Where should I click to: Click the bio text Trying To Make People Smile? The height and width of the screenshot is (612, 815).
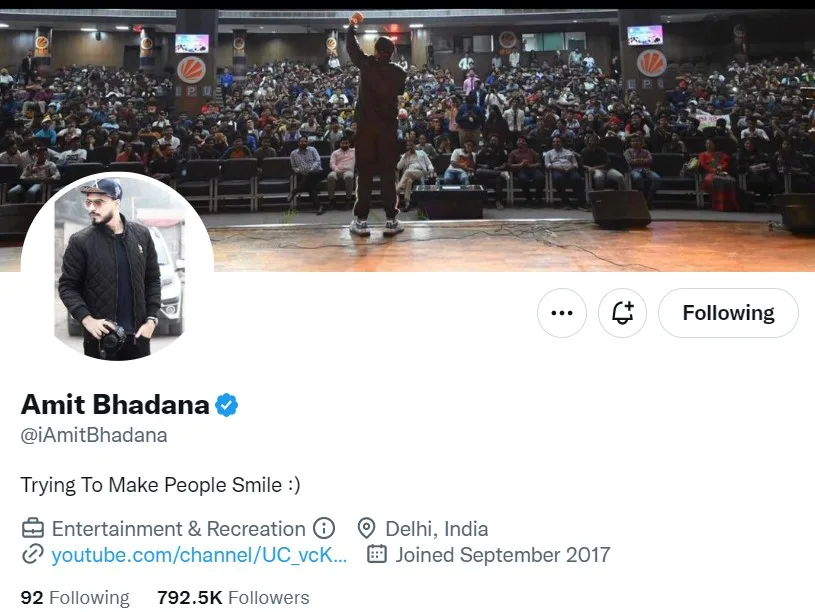click(x=161, y=485)
